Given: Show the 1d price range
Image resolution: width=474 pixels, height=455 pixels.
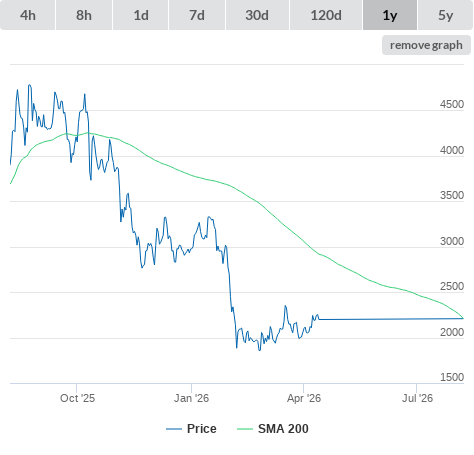Looking at the screenshot, I should 141,15.
